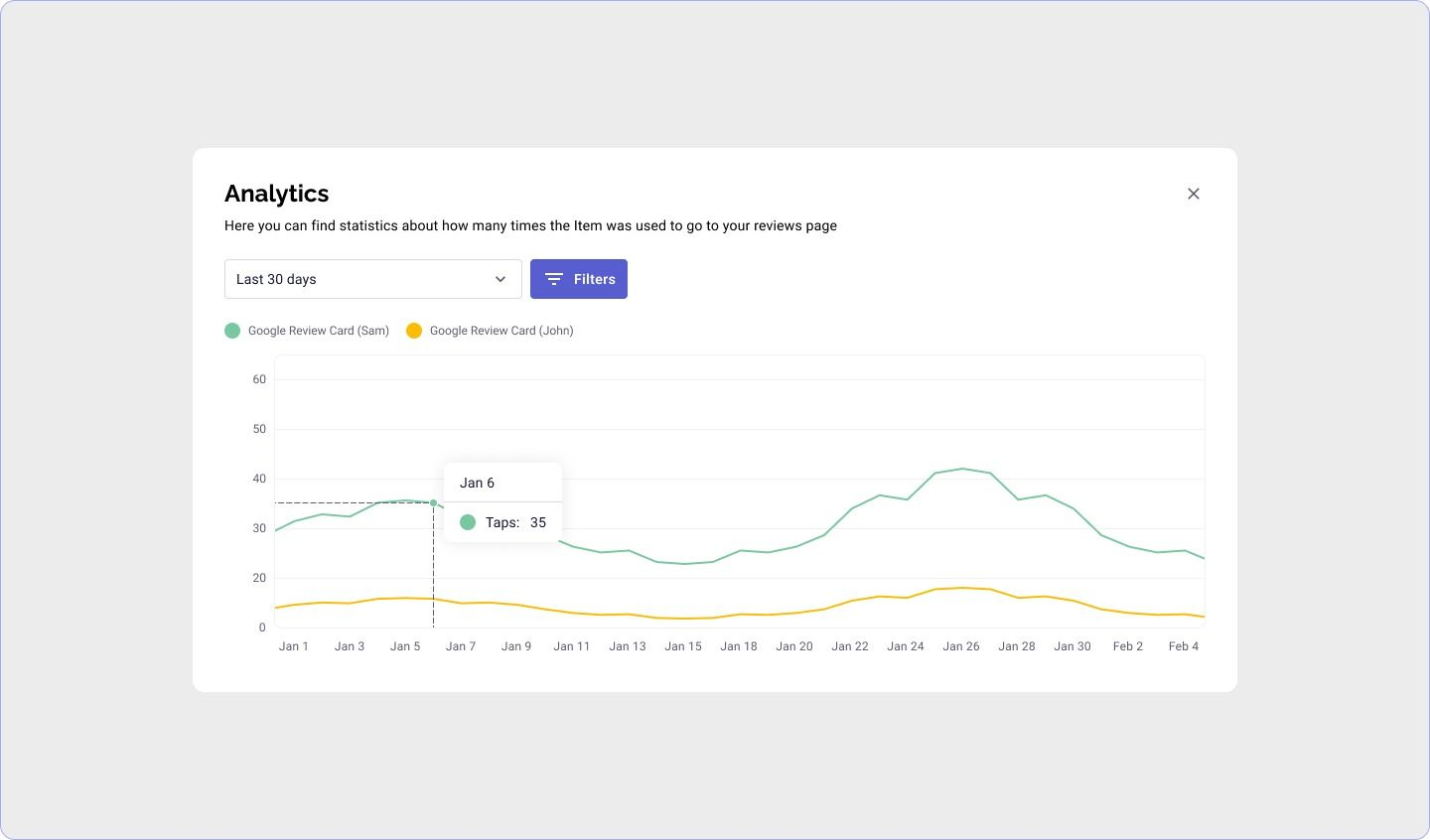Toggle Google Review Card (Sam) legend series
The image size is (1430, 840).
click(x=318, y=331)
